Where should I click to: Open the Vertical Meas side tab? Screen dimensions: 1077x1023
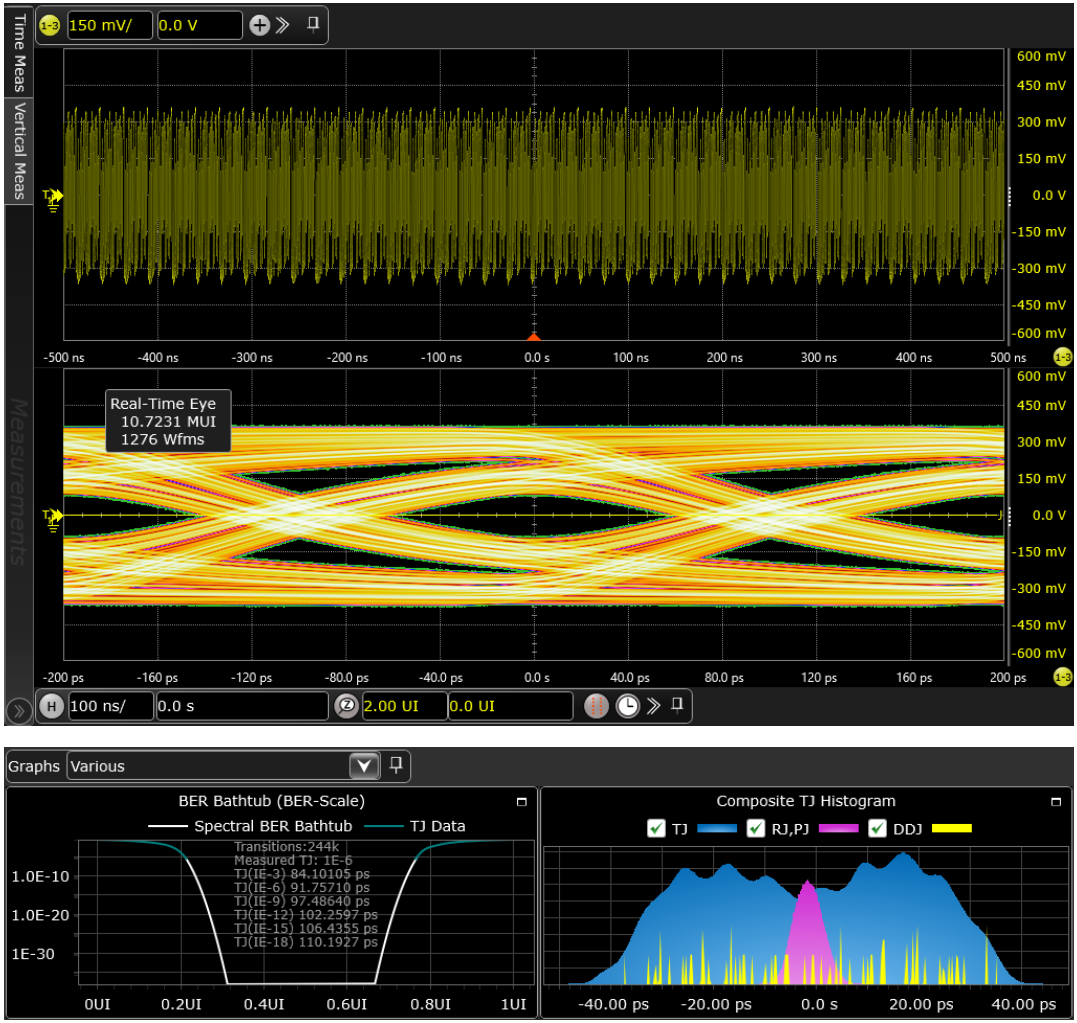click(19, 150)
